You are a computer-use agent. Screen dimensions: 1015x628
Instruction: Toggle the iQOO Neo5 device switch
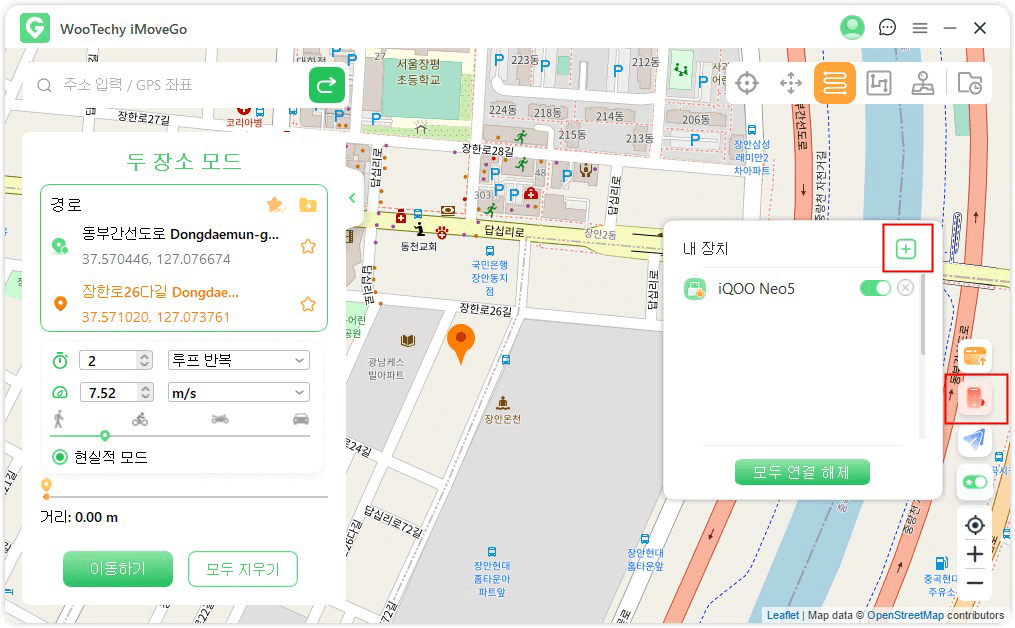point(875,288)
